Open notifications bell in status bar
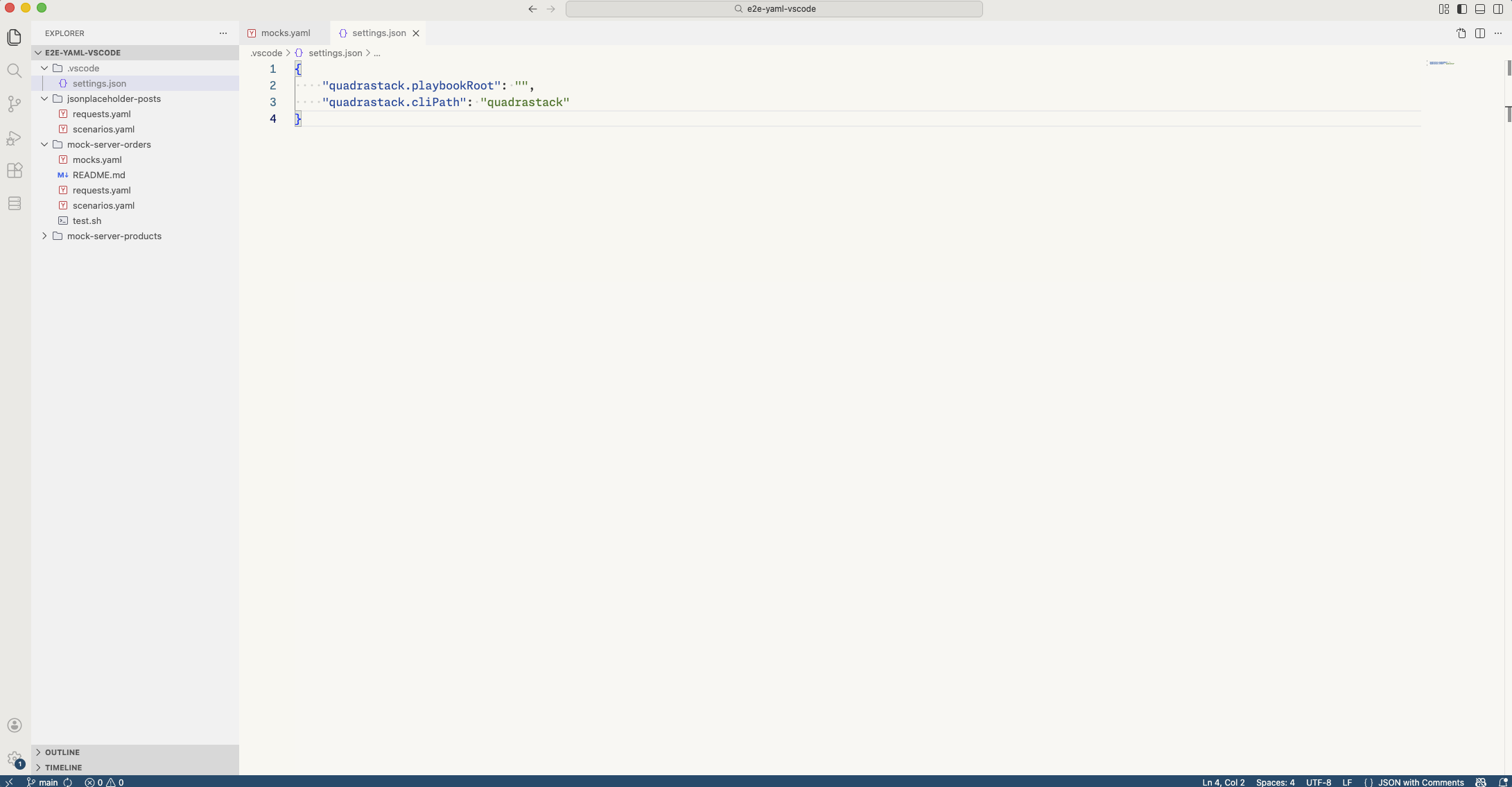The height and width of the screenshot is (787, 1512). [1503, 782]
